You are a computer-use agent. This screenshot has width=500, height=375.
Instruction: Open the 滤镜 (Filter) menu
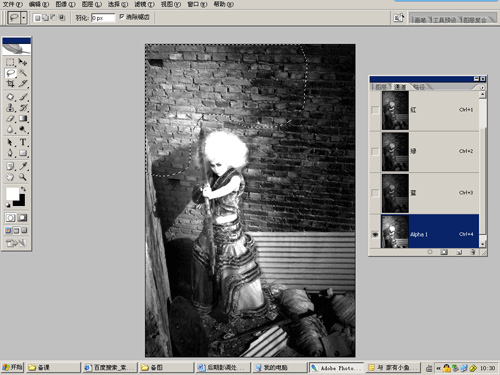click(x=144, y=4)
